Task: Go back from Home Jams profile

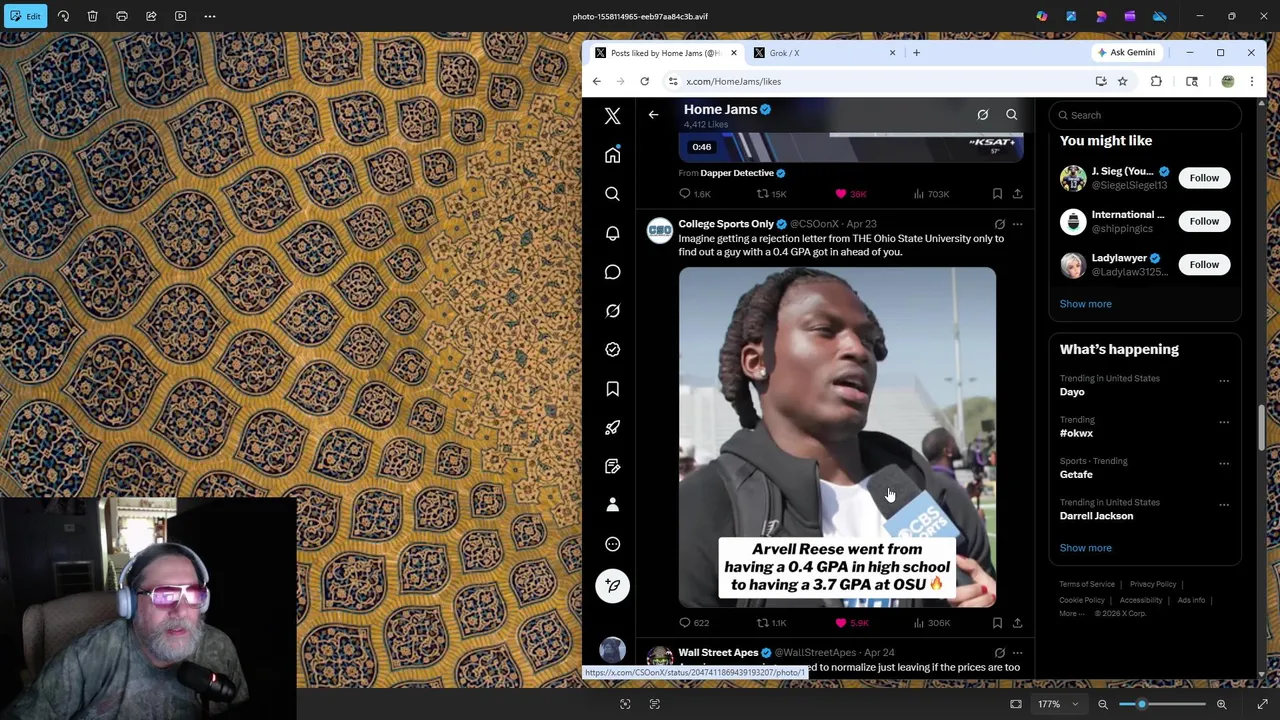Action: [x=653, y=115]
